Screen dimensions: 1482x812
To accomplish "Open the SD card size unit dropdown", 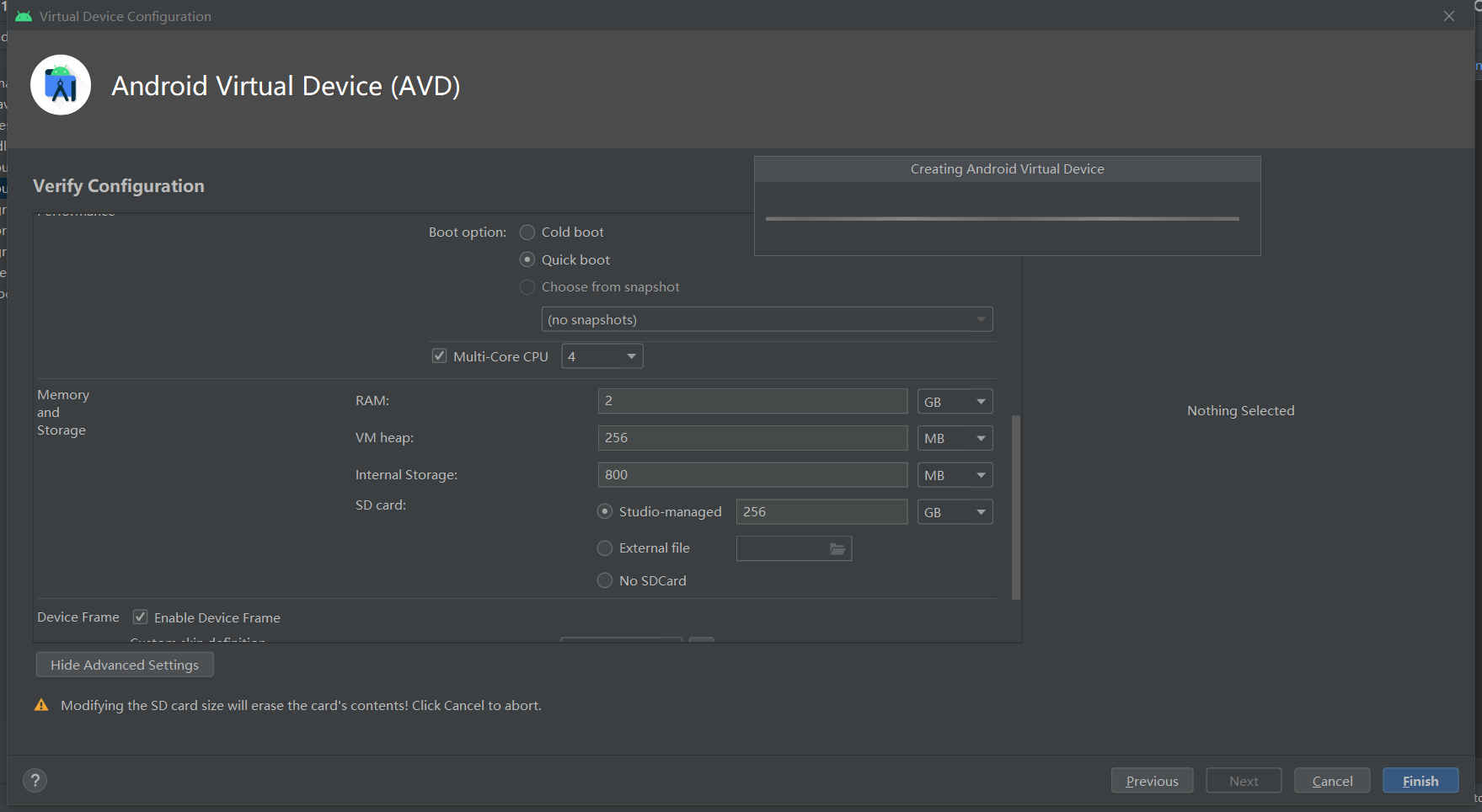I will coord(955,512).
